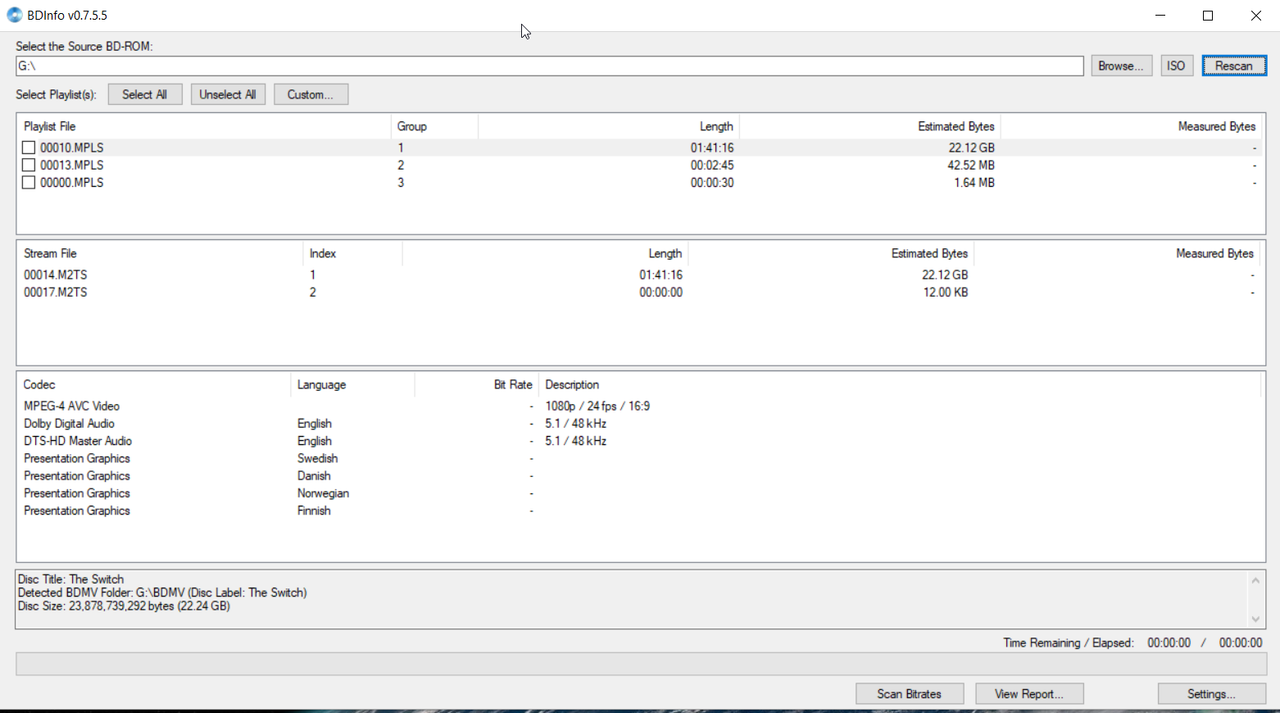Sort playlists by Group column header

tap(434, 127)
